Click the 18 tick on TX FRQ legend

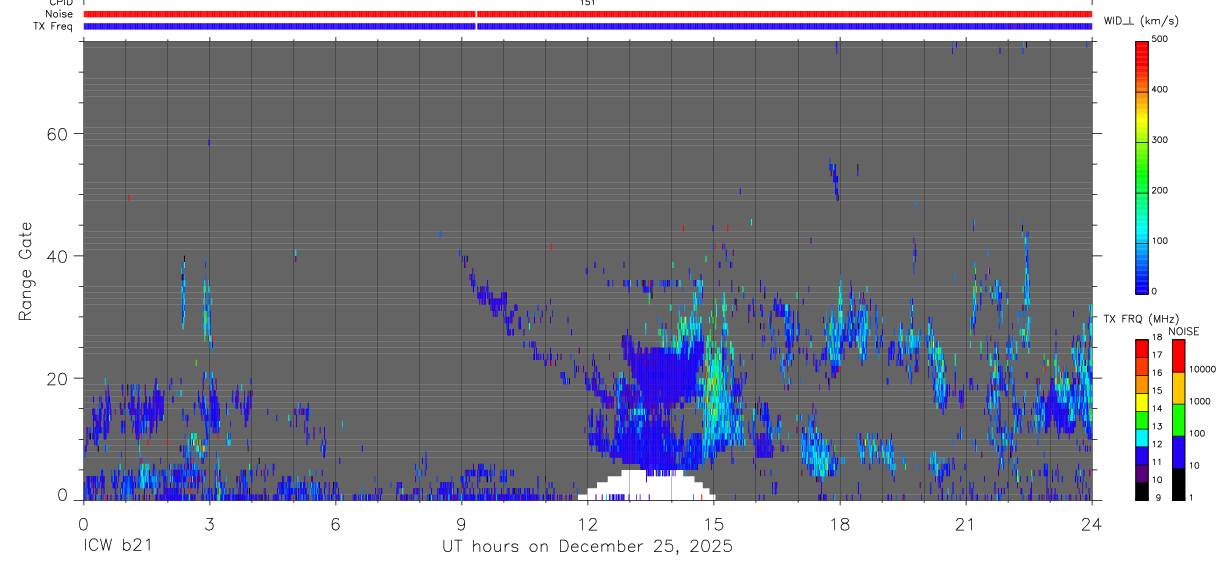(1157, 338)
